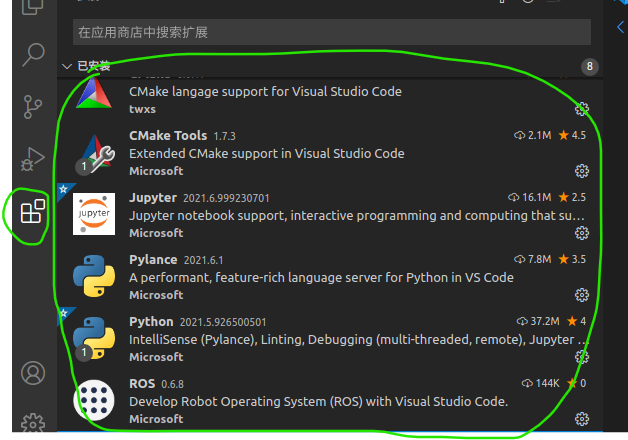Click Pylance 7.8M download count
The image size is (628, 440).
tap(533, 259)
